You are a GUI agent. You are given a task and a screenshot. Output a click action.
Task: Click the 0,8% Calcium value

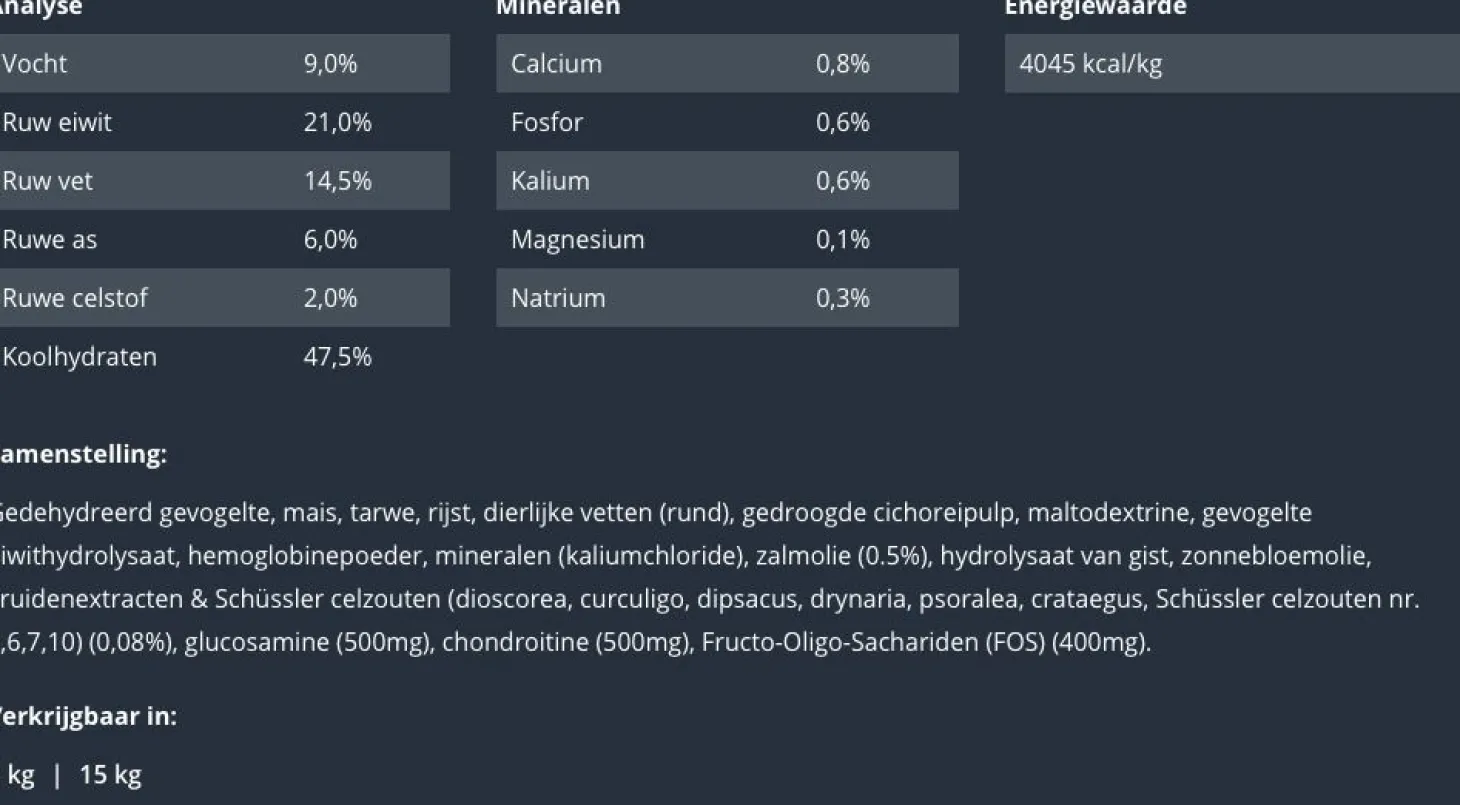tap(842, 64)
